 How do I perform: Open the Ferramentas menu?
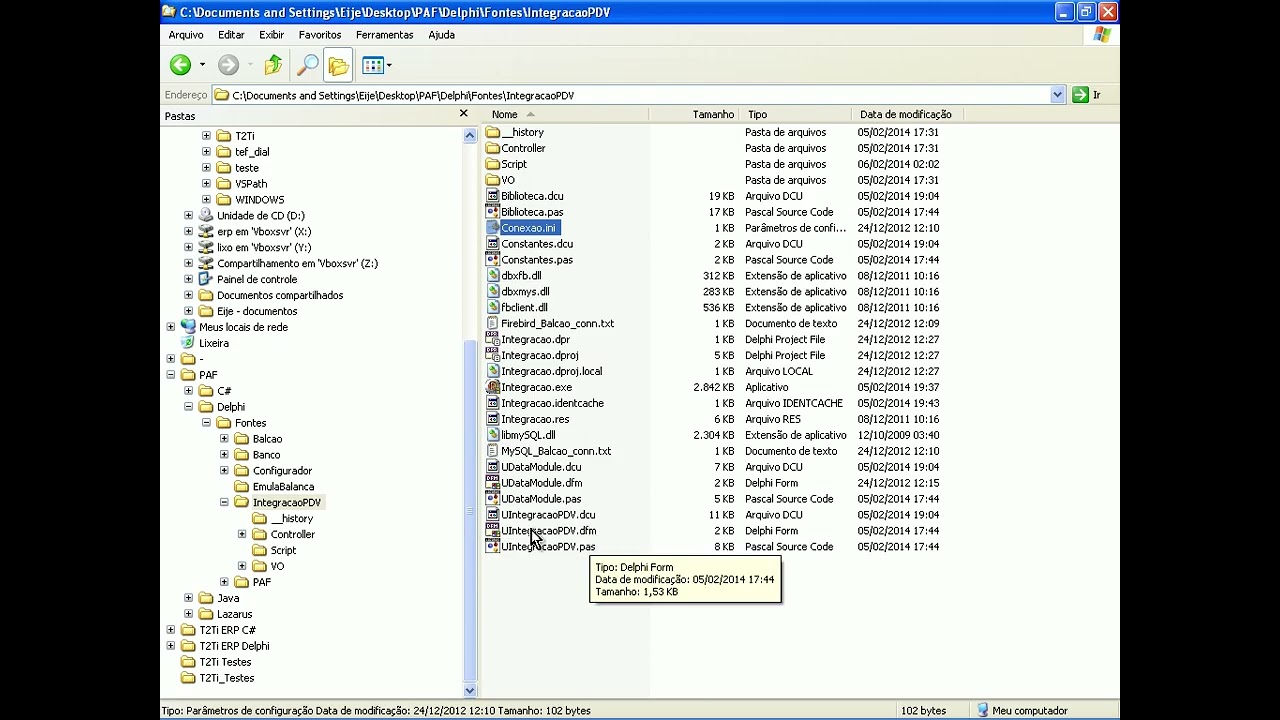click(384, 35)
